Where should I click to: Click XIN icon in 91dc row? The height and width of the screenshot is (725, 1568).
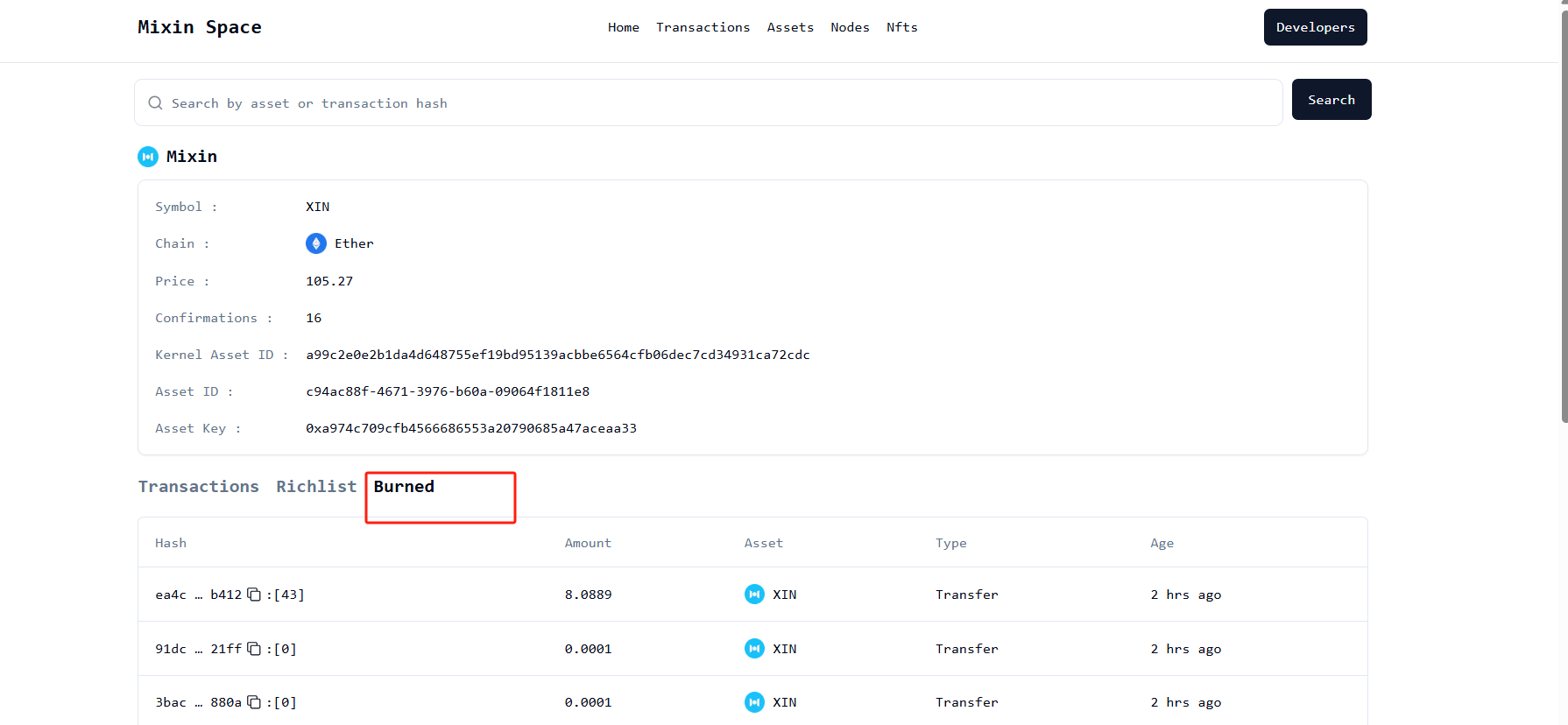coord(754,649)
